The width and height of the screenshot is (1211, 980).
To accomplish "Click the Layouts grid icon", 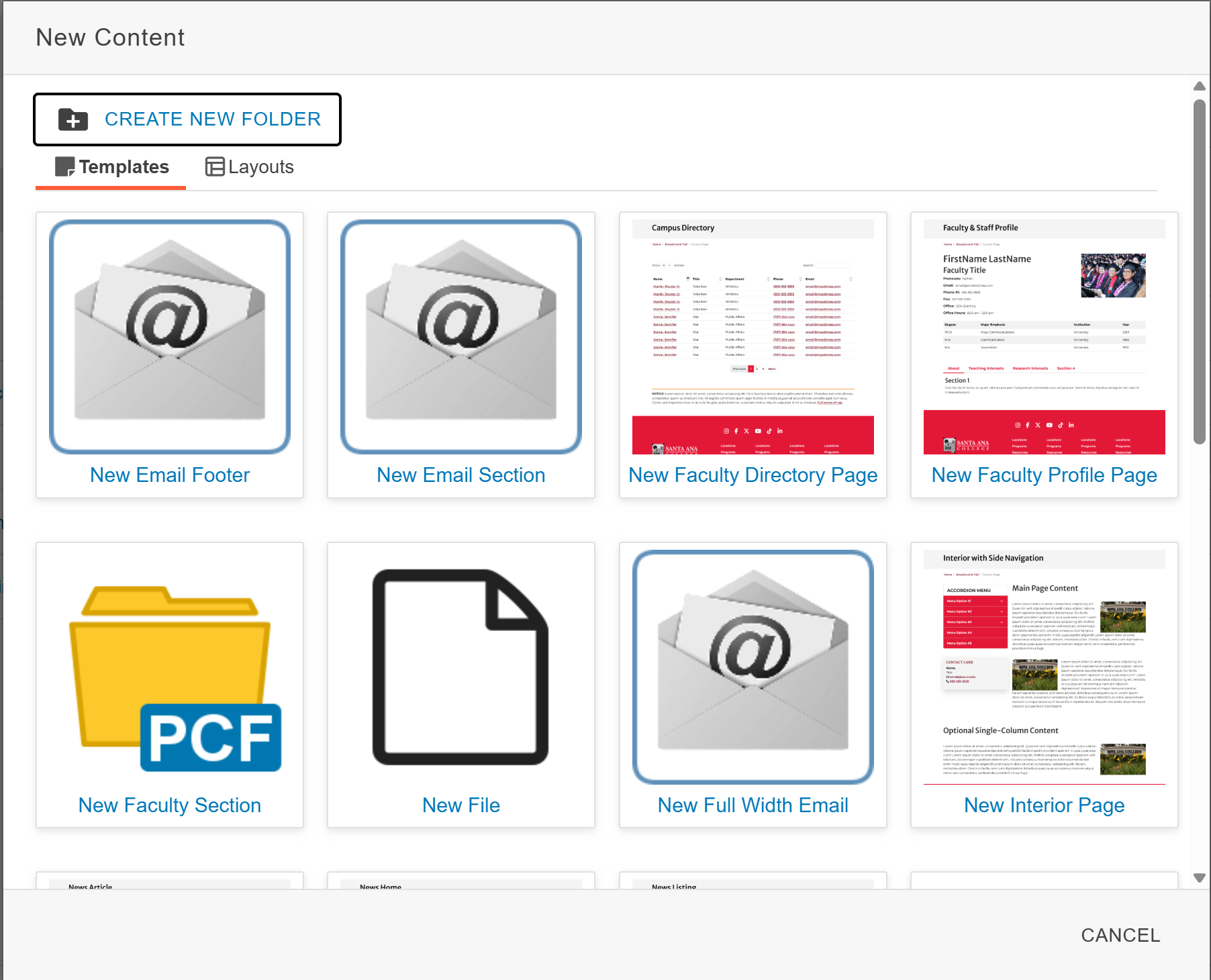I will pyautogui.click(x=215, y=166).
